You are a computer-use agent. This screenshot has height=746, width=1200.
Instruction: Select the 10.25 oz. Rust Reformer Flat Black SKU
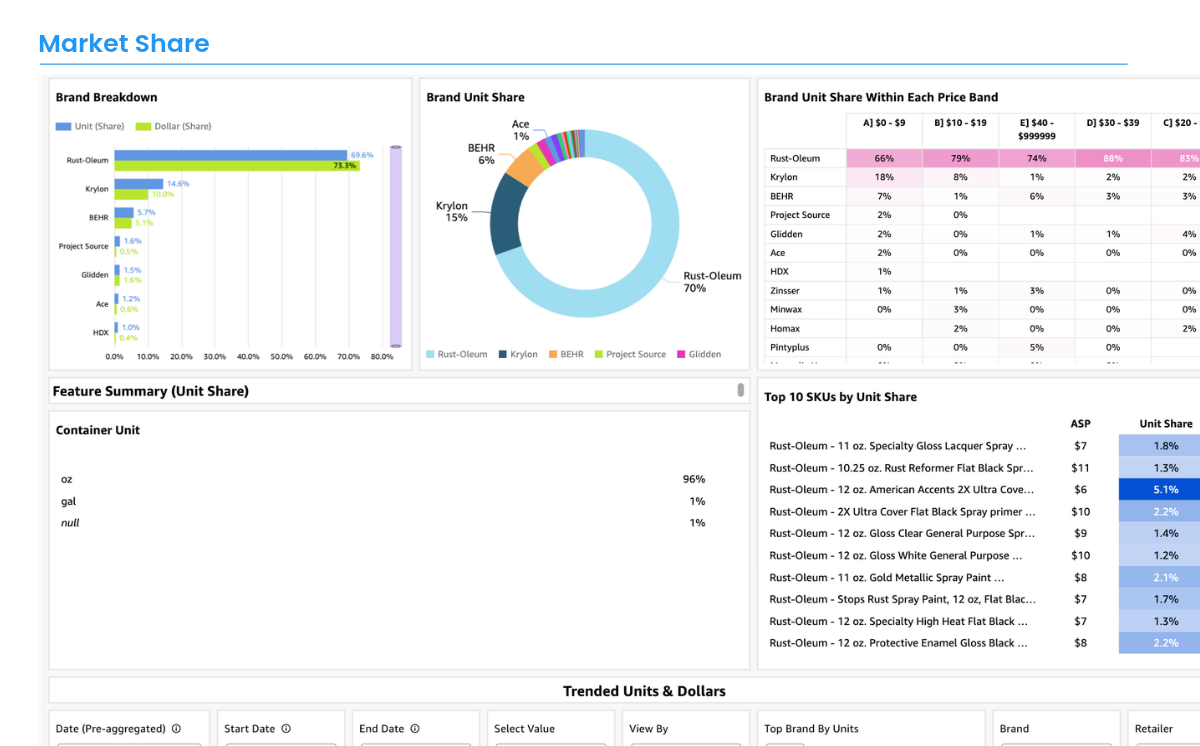(x=902, y=468)
